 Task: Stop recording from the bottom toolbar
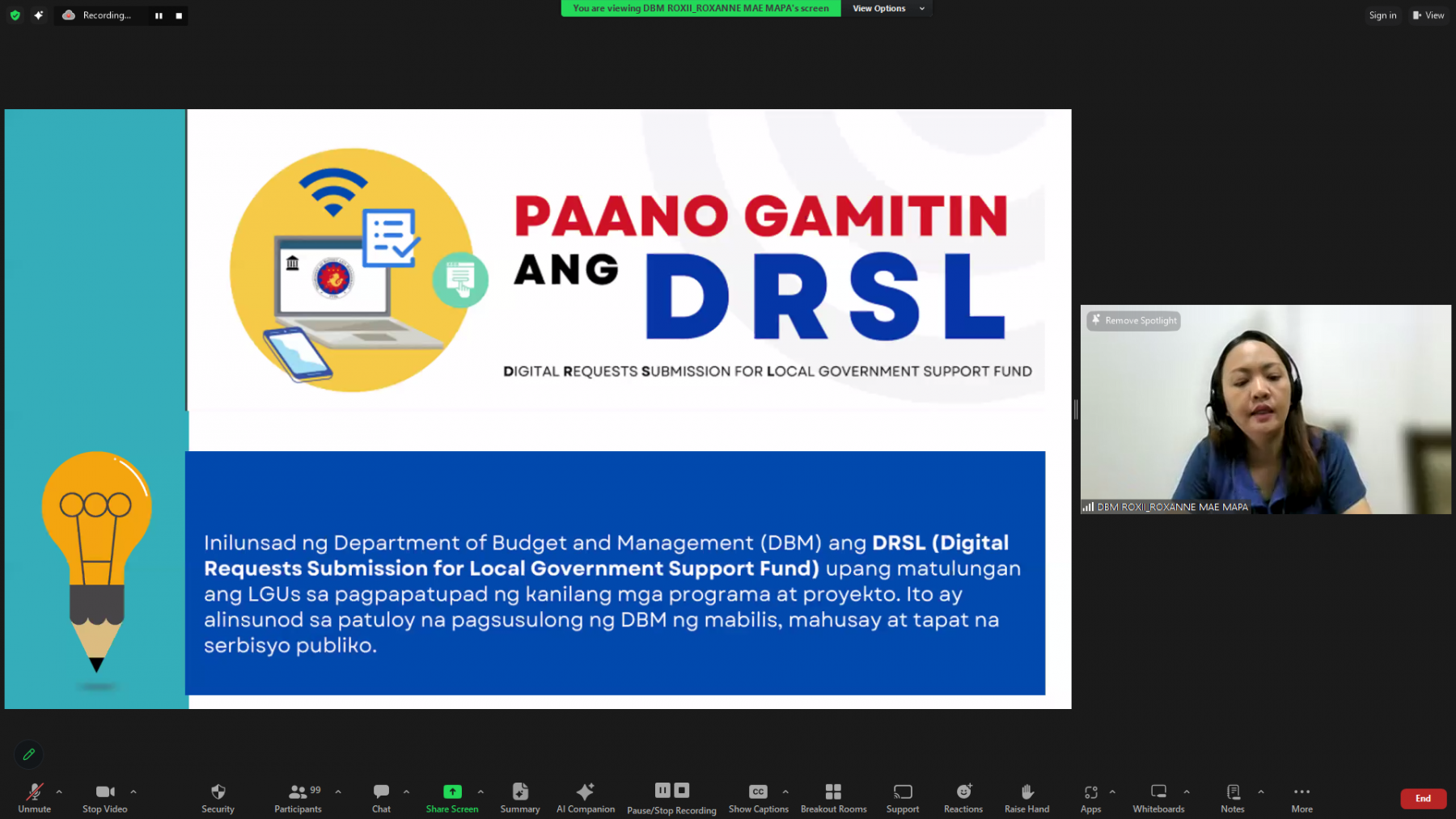click(682, 790)
